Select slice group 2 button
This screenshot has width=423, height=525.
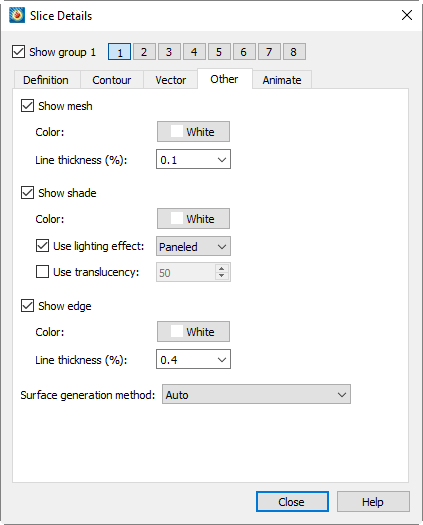(144, 52)
